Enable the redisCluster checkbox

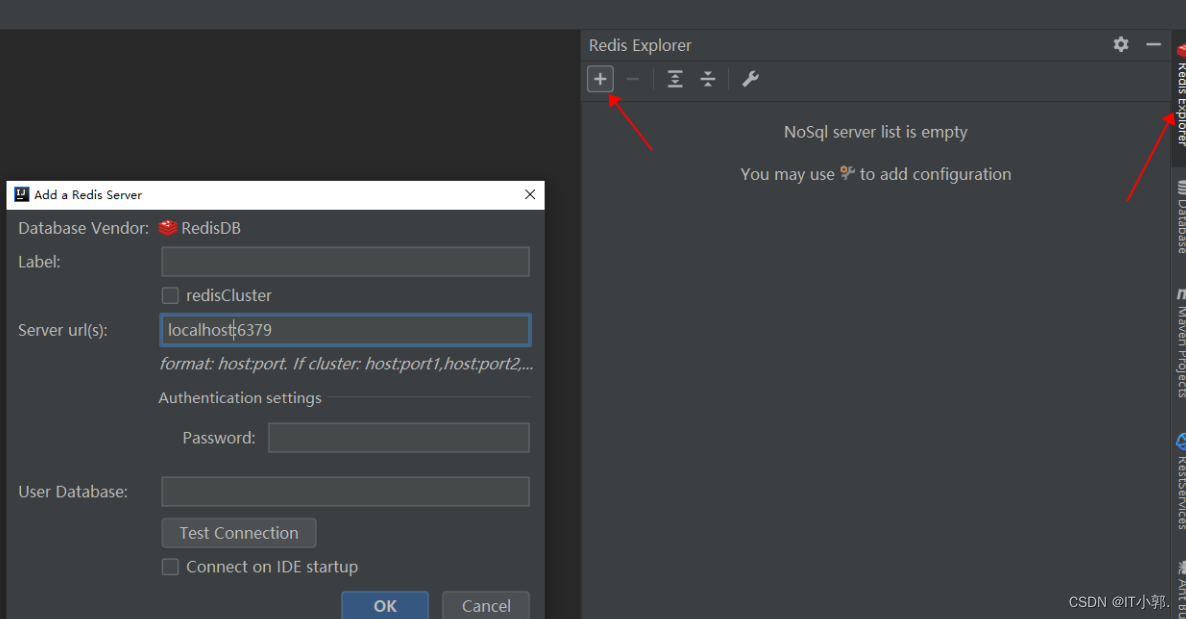pyautogui.click(x=170, y=296)
